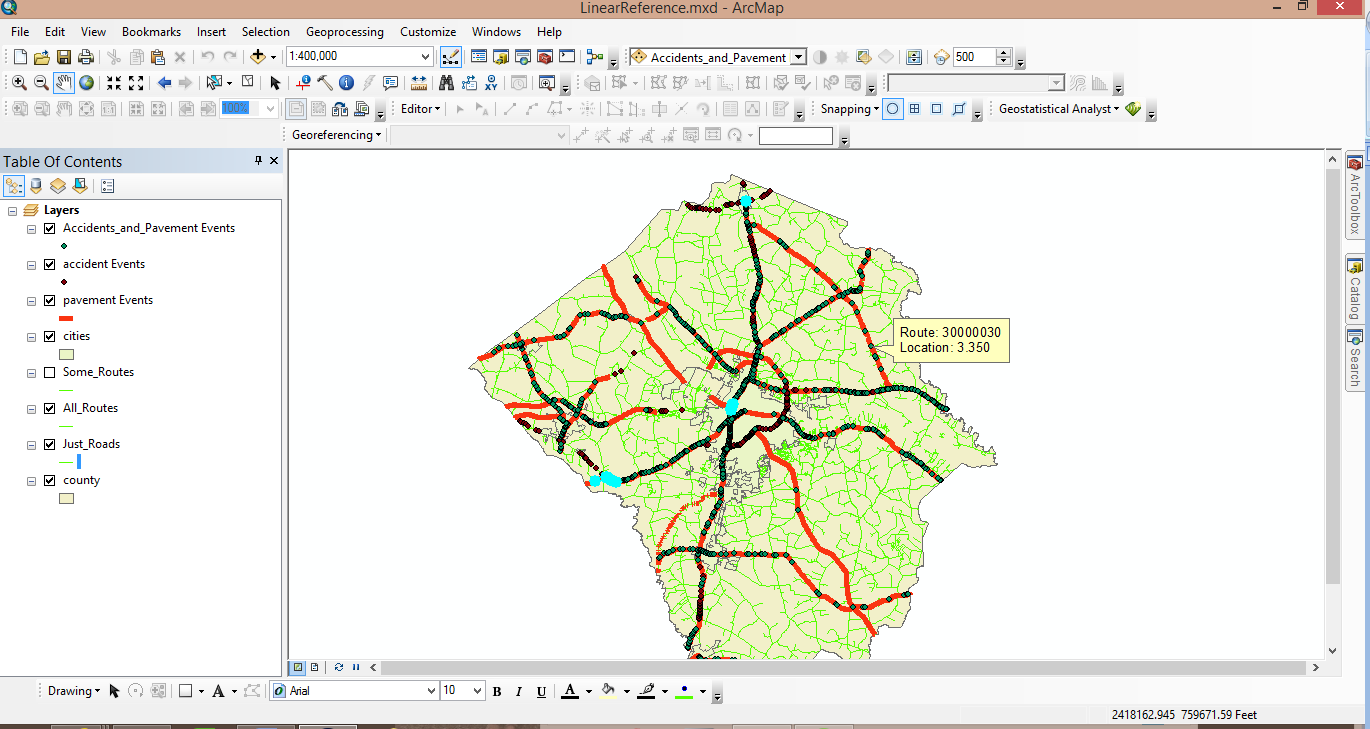This screenshot has height=729, width=1370.
Task: Click the county layer fill color swatch
Action: [66, 498]
